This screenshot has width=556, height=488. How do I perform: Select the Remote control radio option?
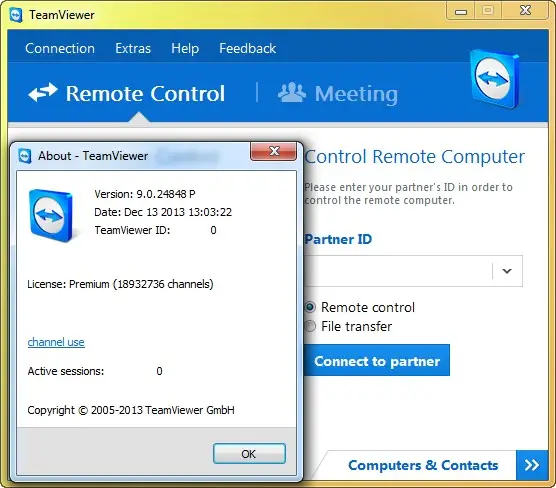pyautogui.click(x=310, y=307)
